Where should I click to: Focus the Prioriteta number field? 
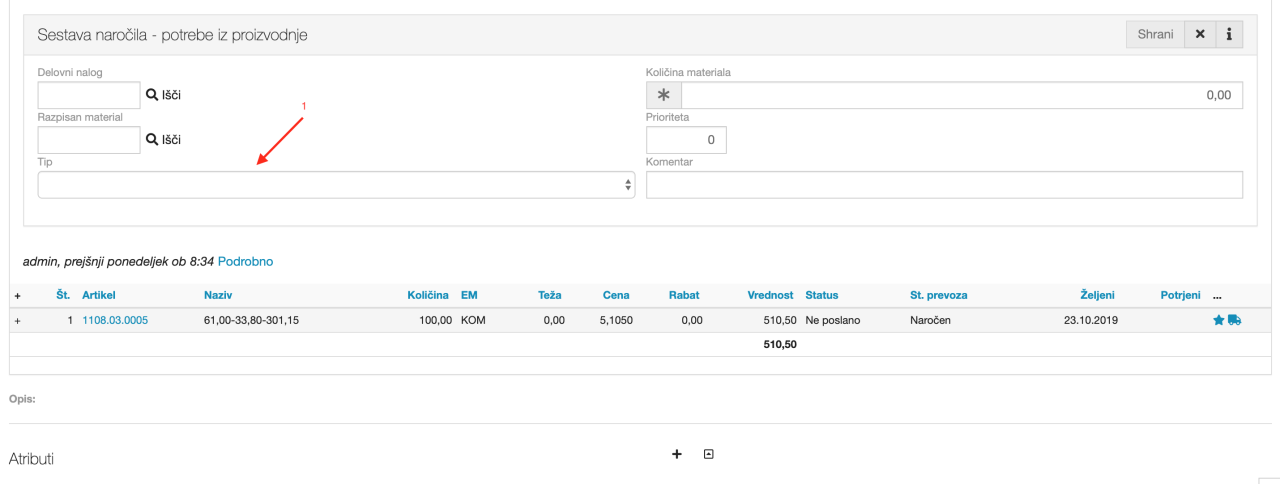[x=686, y=140]
